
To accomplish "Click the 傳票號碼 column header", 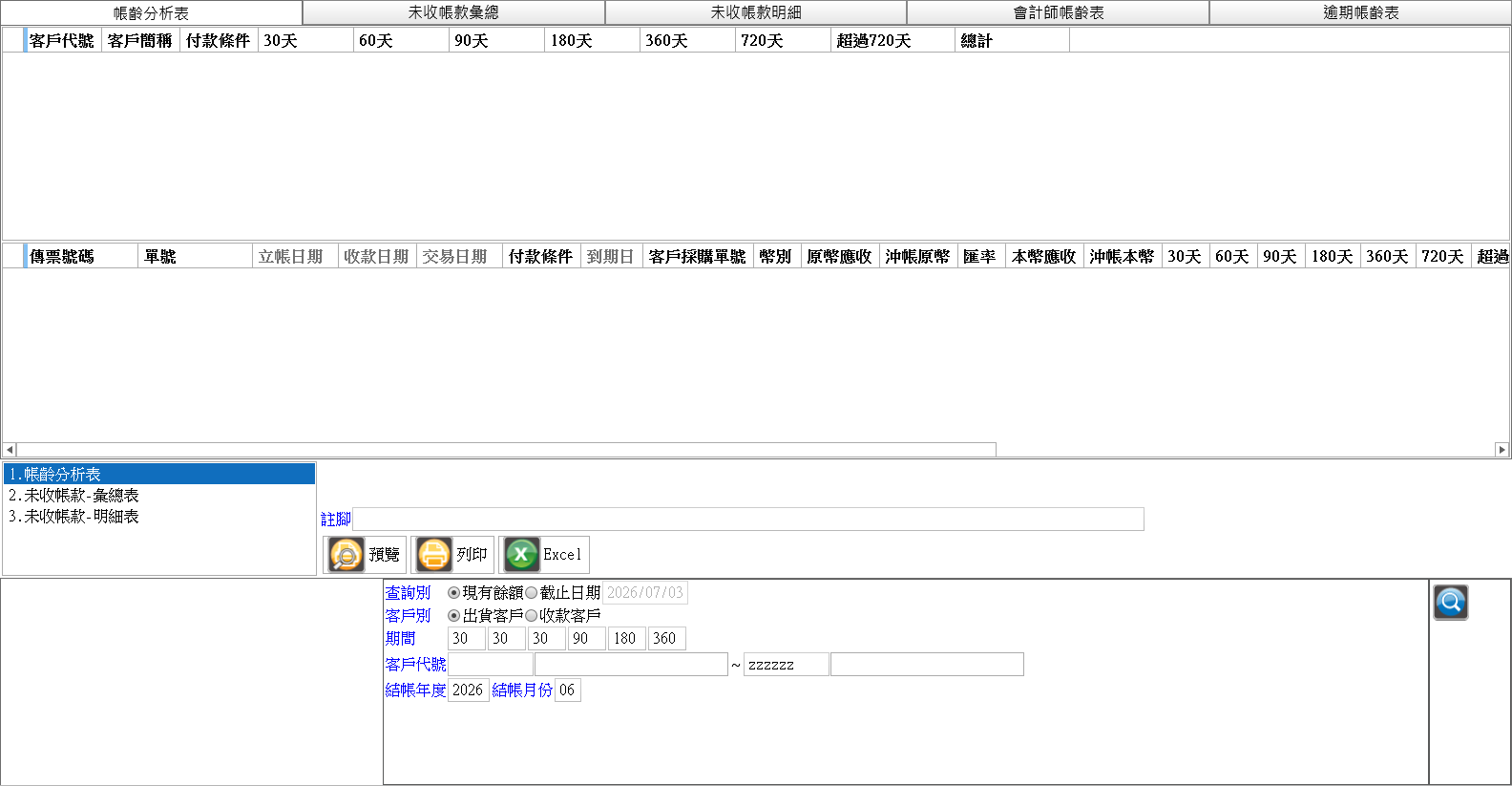I will [x=81, y=257].
